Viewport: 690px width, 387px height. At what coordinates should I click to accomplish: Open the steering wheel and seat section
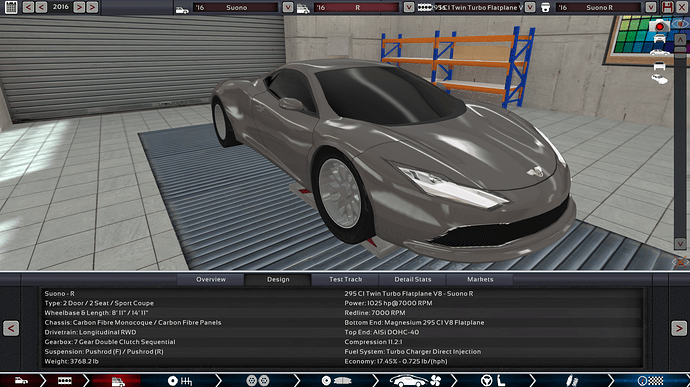point(492,380)
